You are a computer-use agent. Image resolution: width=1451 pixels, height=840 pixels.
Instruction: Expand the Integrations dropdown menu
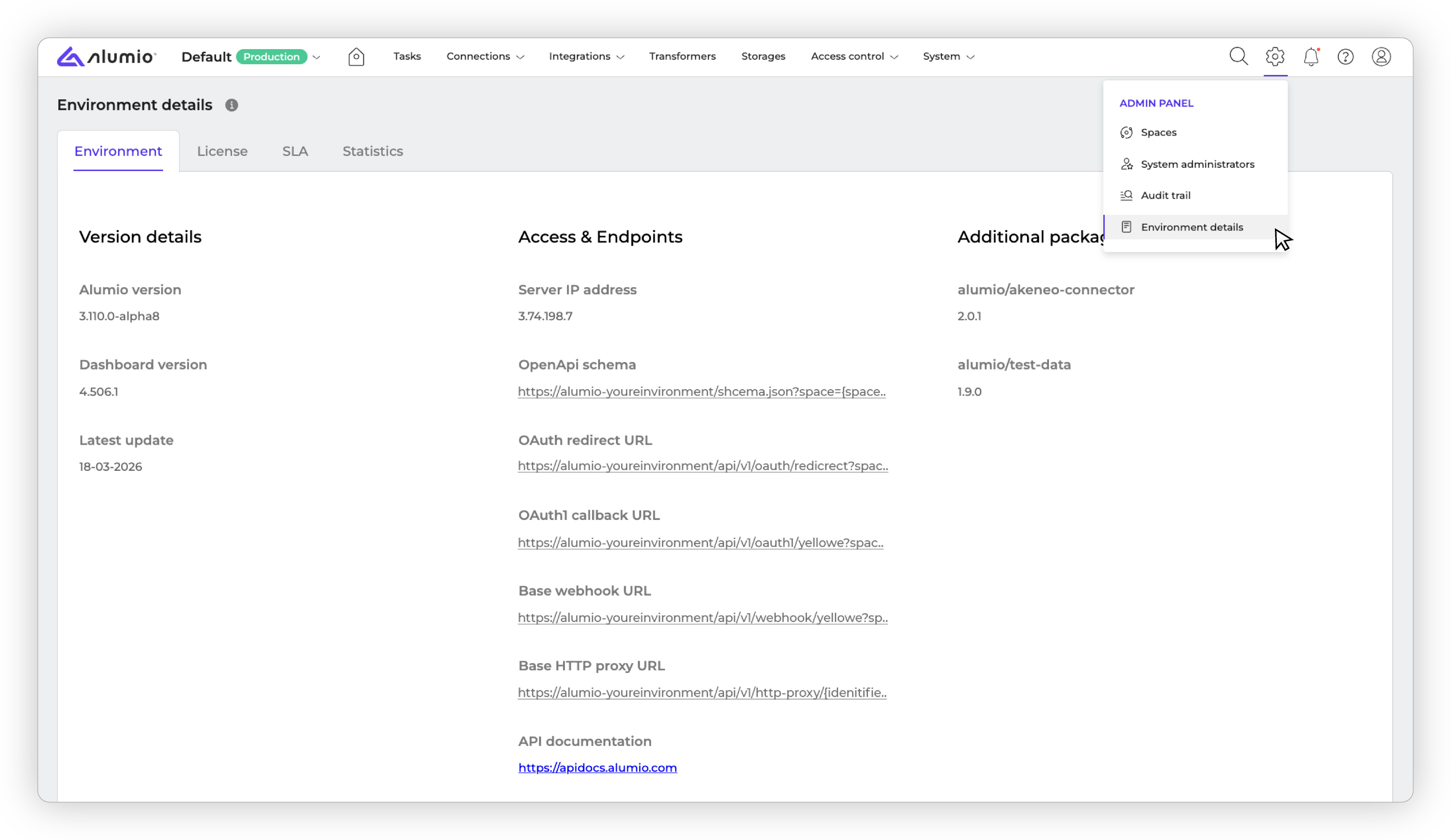coord(586,56)
